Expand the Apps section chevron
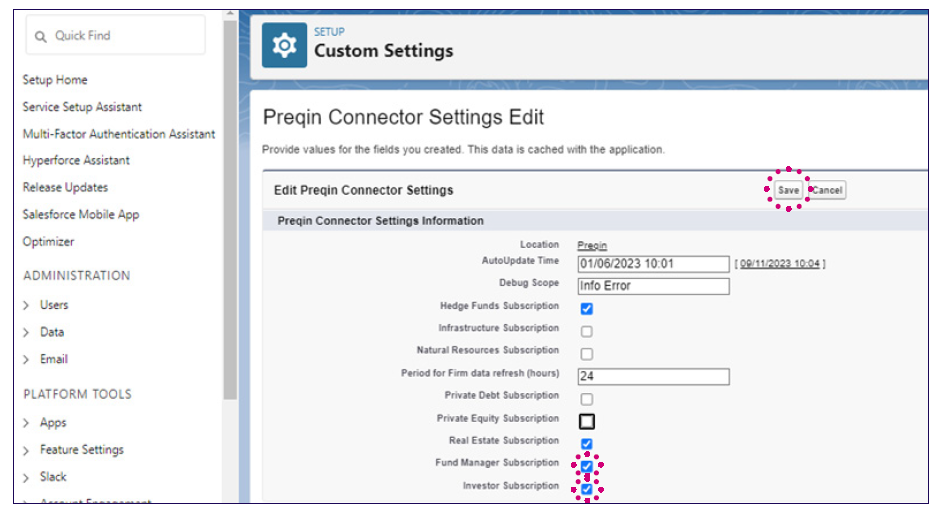Image resolution: width=936 pixels, height=513 pixels. (x=26, y=423)
